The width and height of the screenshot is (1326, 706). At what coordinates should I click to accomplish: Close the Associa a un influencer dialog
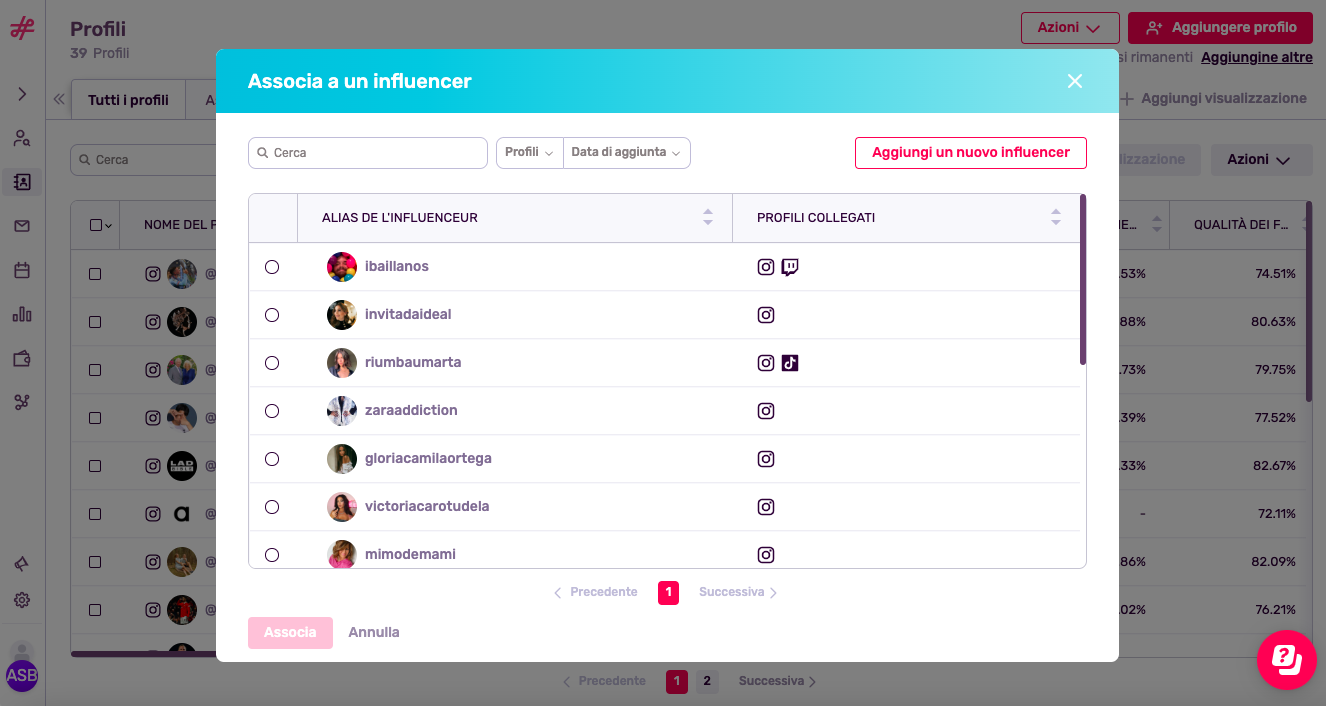(x=1075, y=81)
